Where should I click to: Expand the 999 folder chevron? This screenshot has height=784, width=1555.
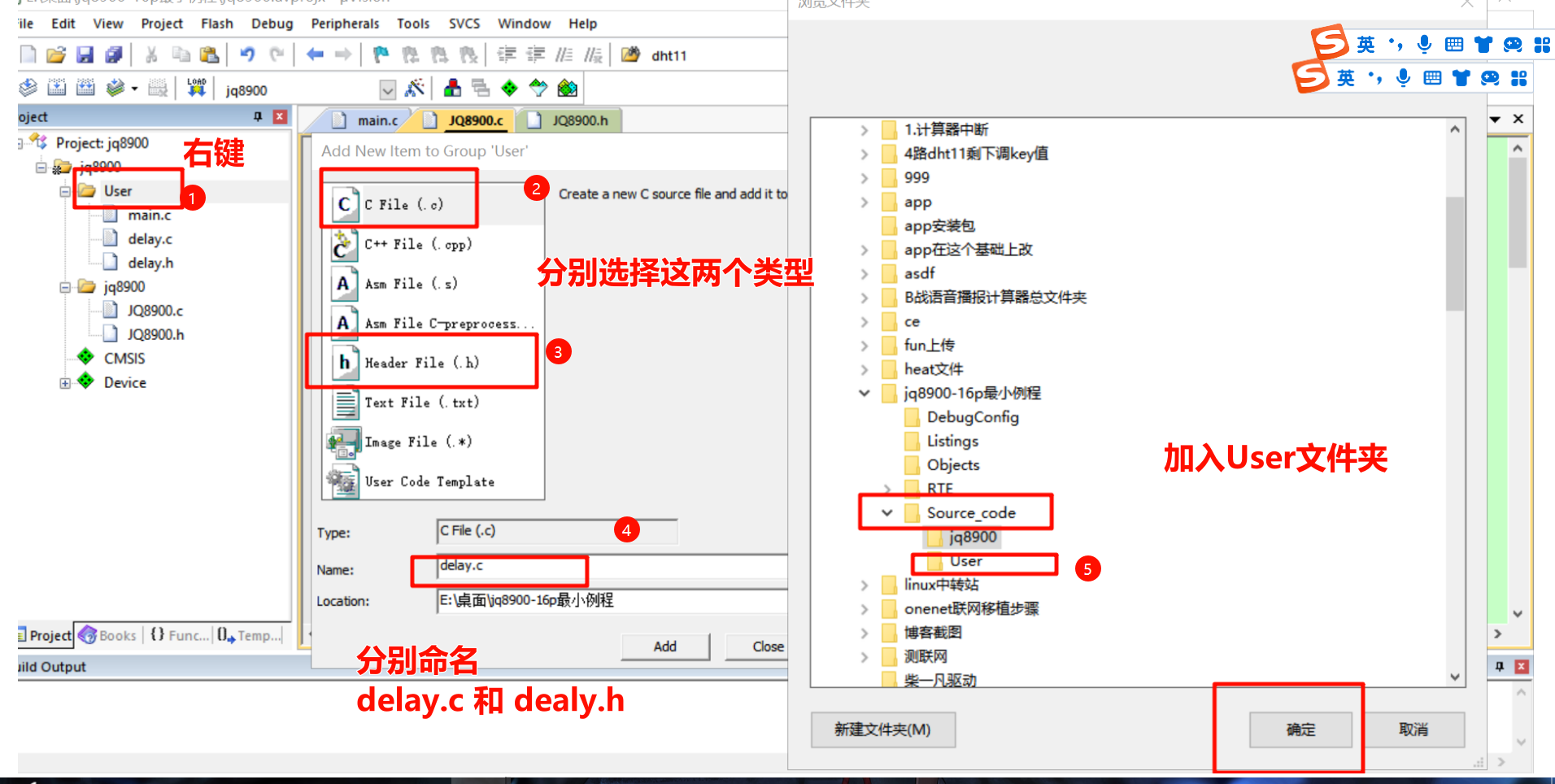tap(865, 178)
